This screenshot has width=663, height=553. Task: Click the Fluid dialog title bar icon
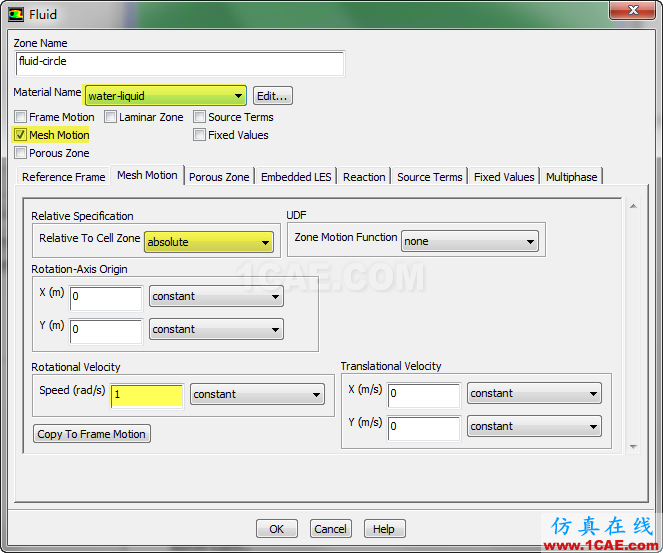(15, 14)
